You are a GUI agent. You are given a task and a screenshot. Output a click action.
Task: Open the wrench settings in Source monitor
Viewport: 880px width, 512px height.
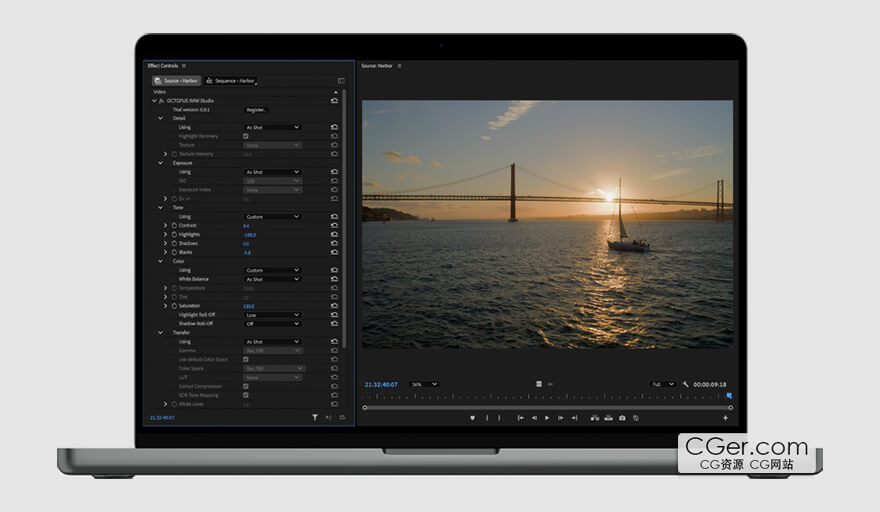(686, 384)
